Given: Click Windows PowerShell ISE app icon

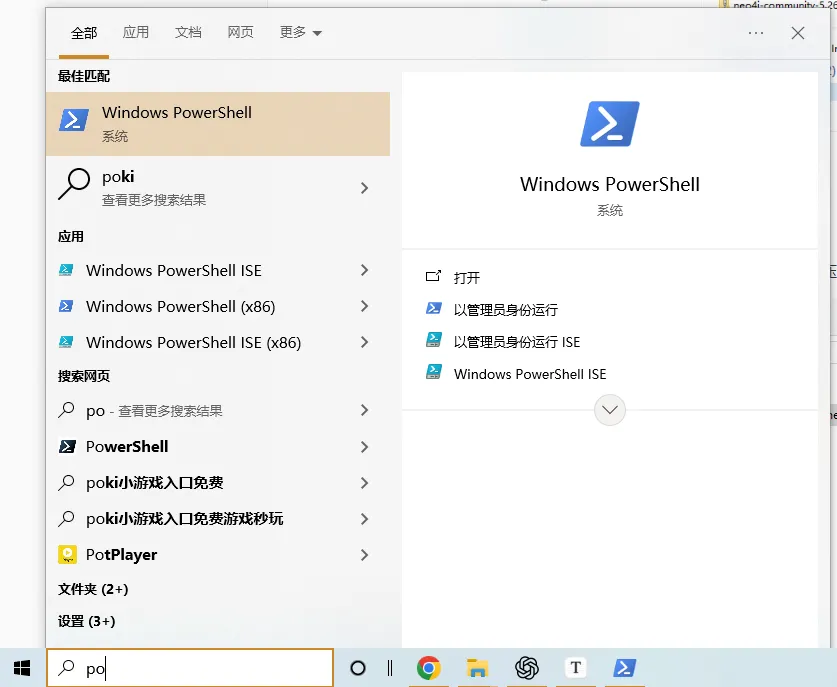Looking at the screenshot, I should pyautogui.click(x=66, y=270).
